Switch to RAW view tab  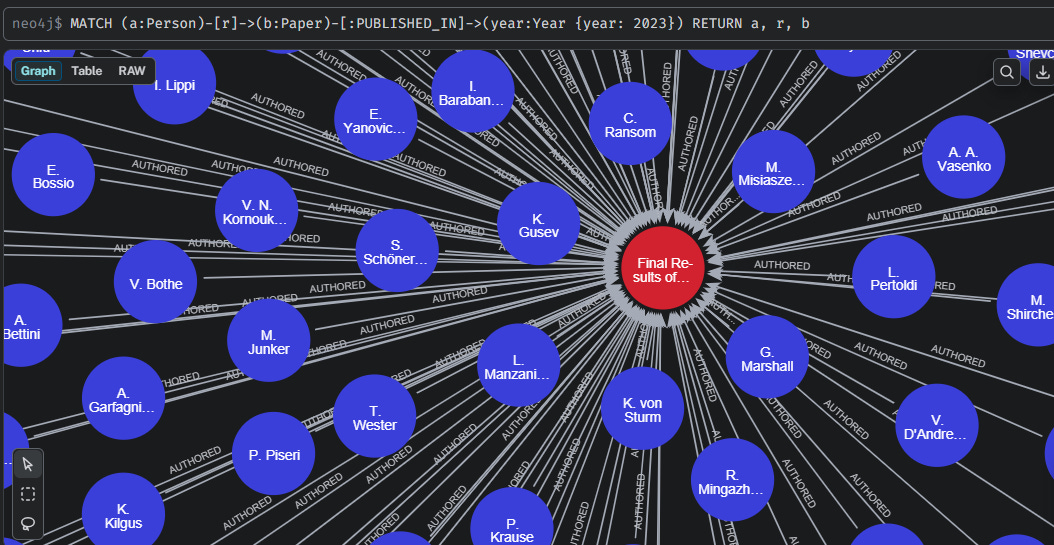(x=132, y=71)
